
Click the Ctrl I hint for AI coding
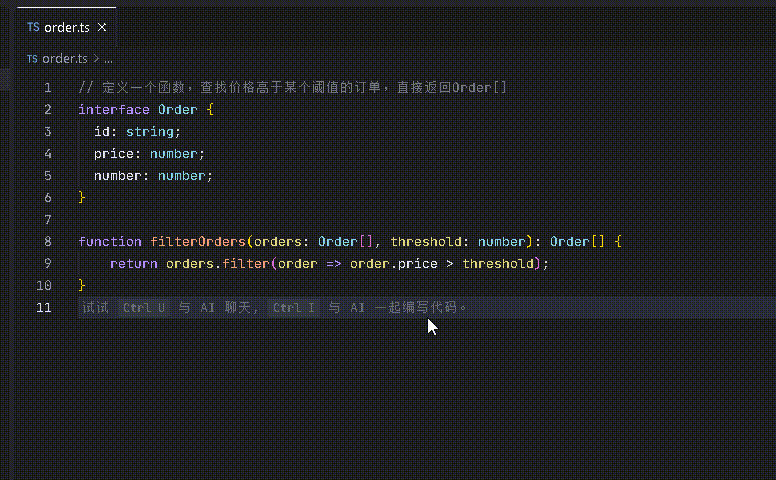point(294,308)
